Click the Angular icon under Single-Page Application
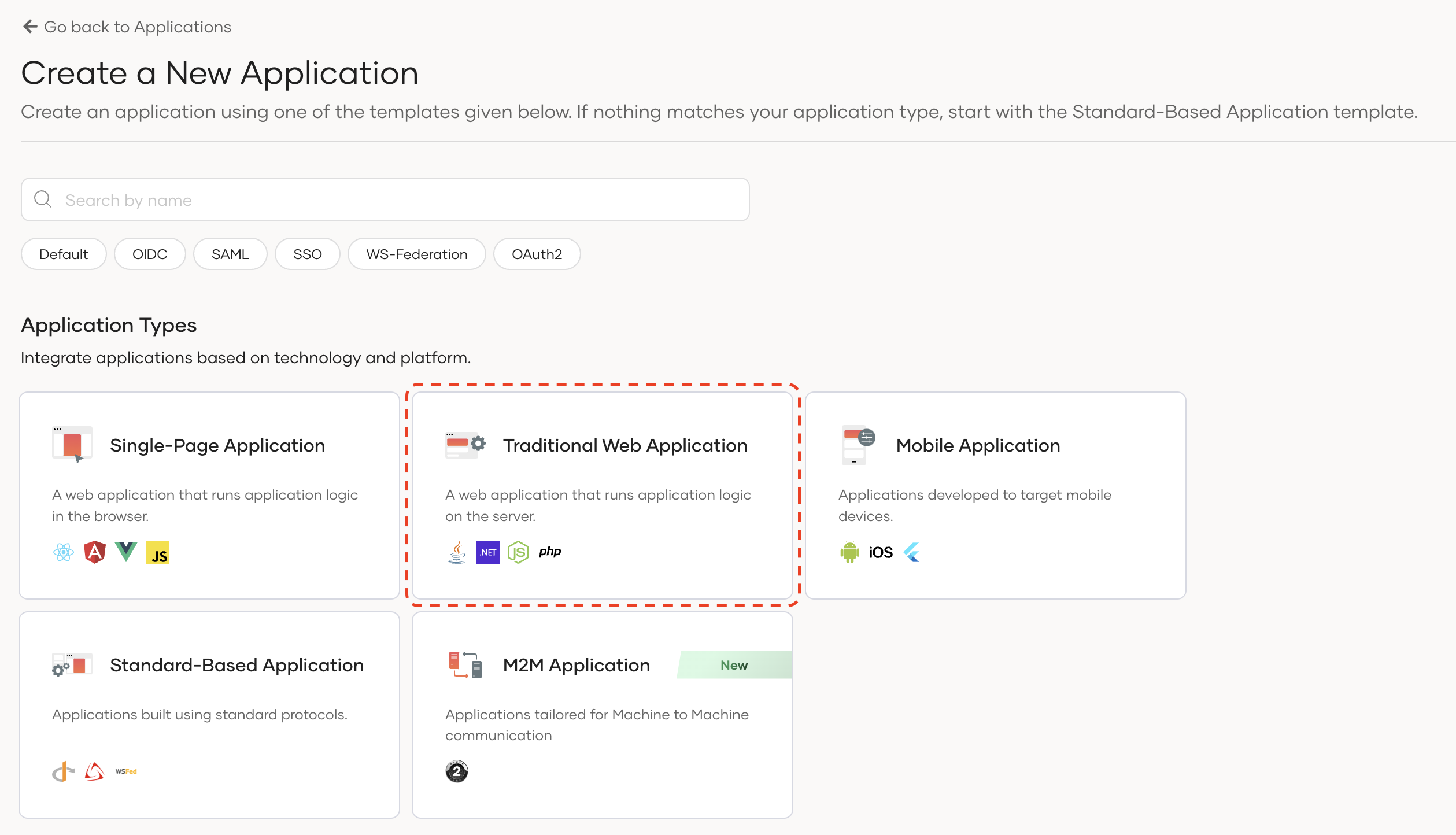This screenshot has height=835, width=1456. (x=95, y=552)
